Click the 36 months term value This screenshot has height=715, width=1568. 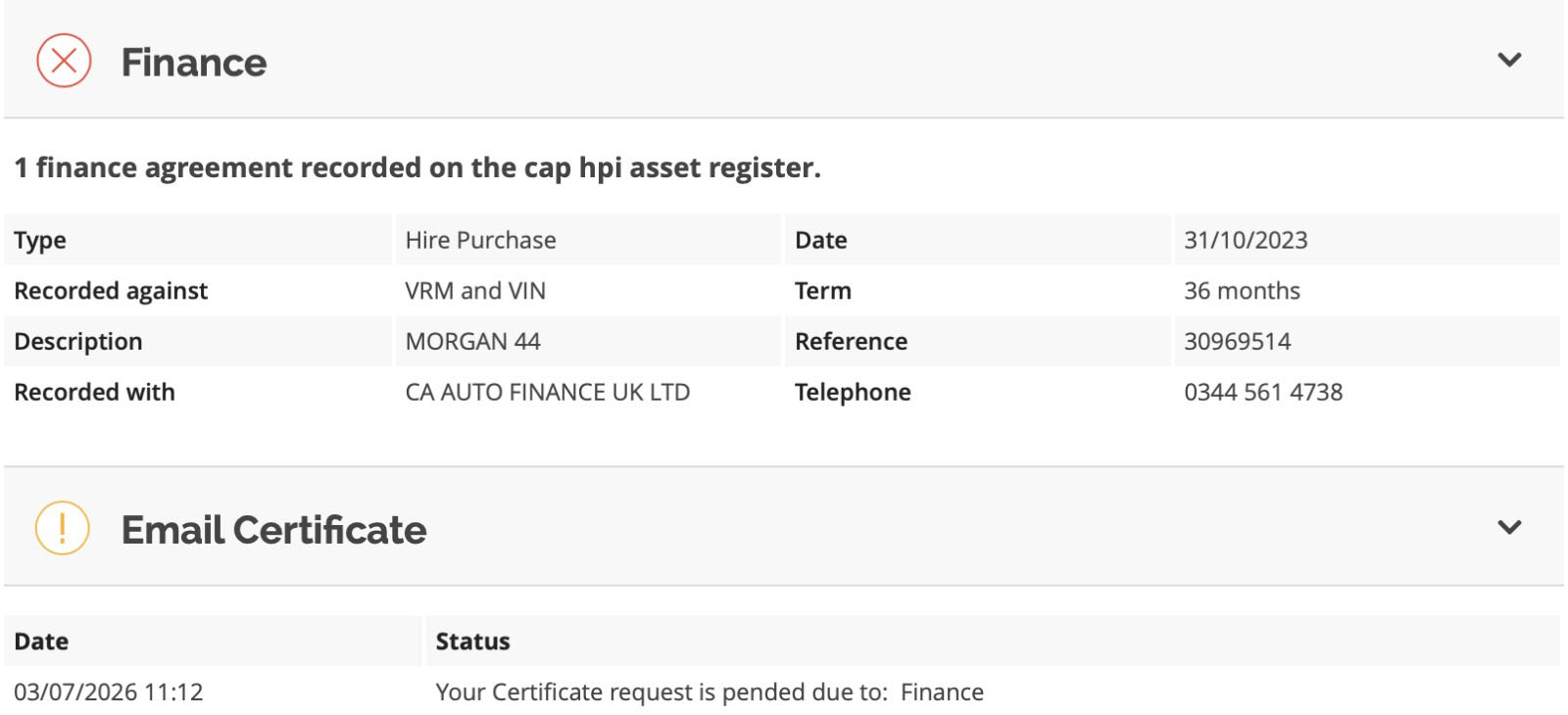click(x=1242, y=291)
